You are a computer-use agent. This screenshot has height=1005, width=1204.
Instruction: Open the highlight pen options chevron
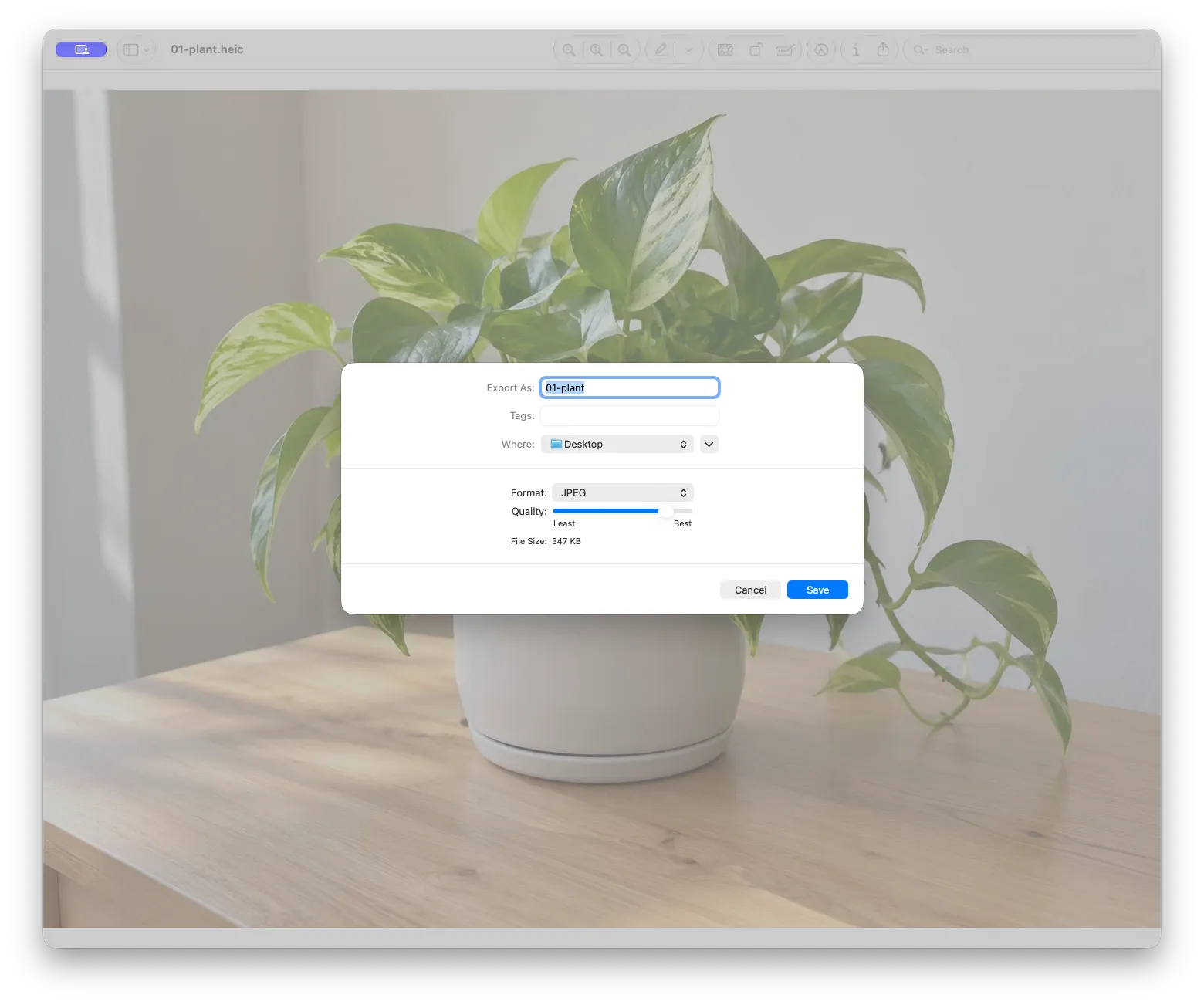(x=689, y=49)
